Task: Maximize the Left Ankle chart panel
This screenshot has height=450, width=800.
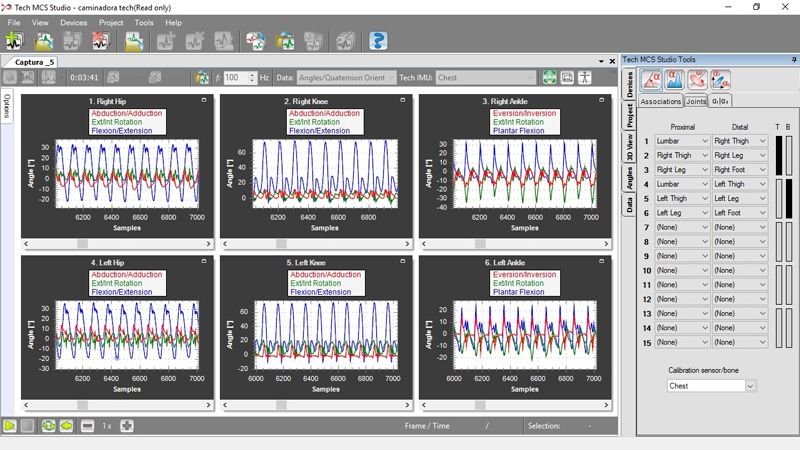Action: 602,262
